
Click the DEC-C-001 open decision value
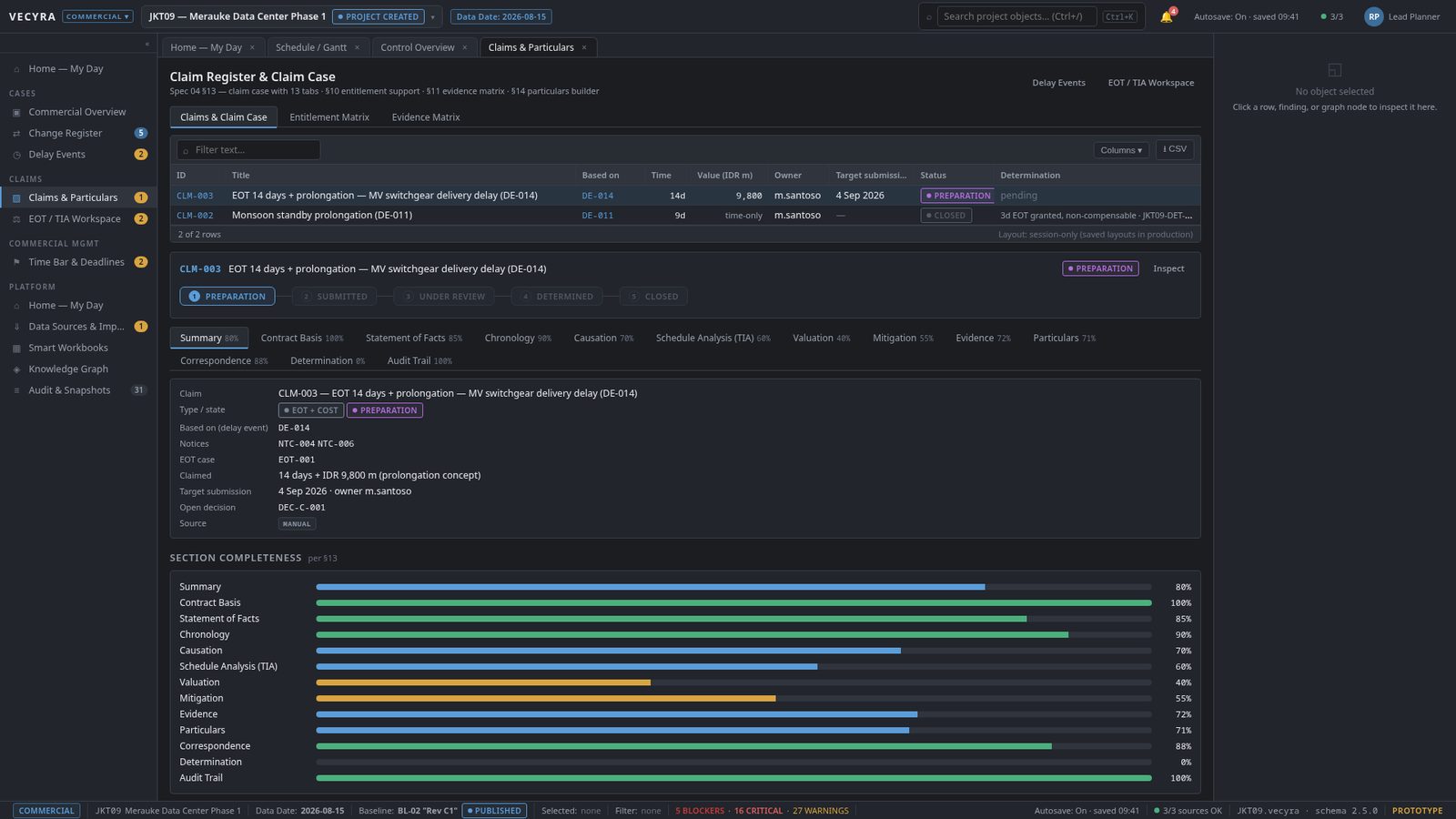tap(301, 508)
